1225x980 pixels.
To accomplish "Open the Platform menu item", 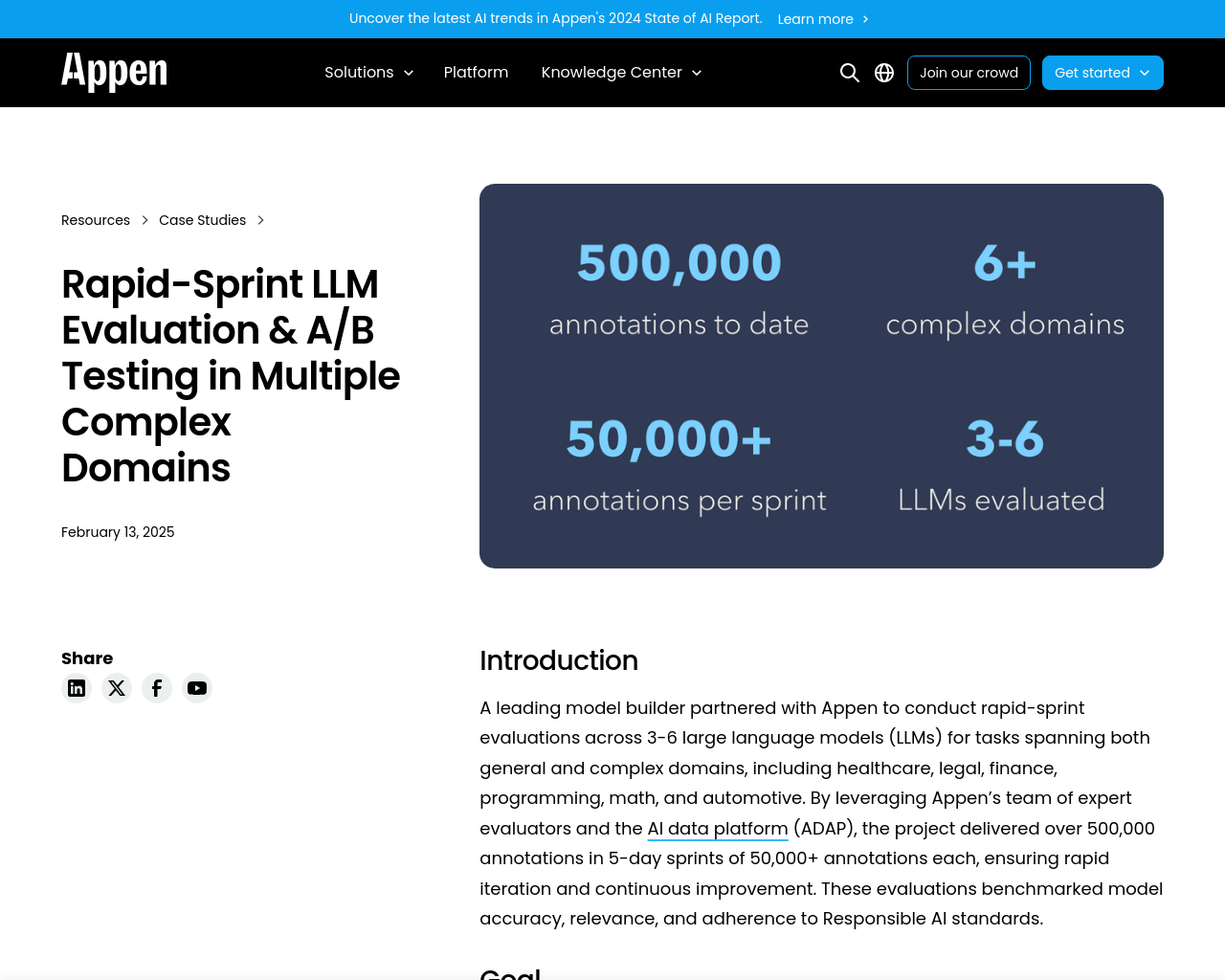I will (x=476, y=73).
